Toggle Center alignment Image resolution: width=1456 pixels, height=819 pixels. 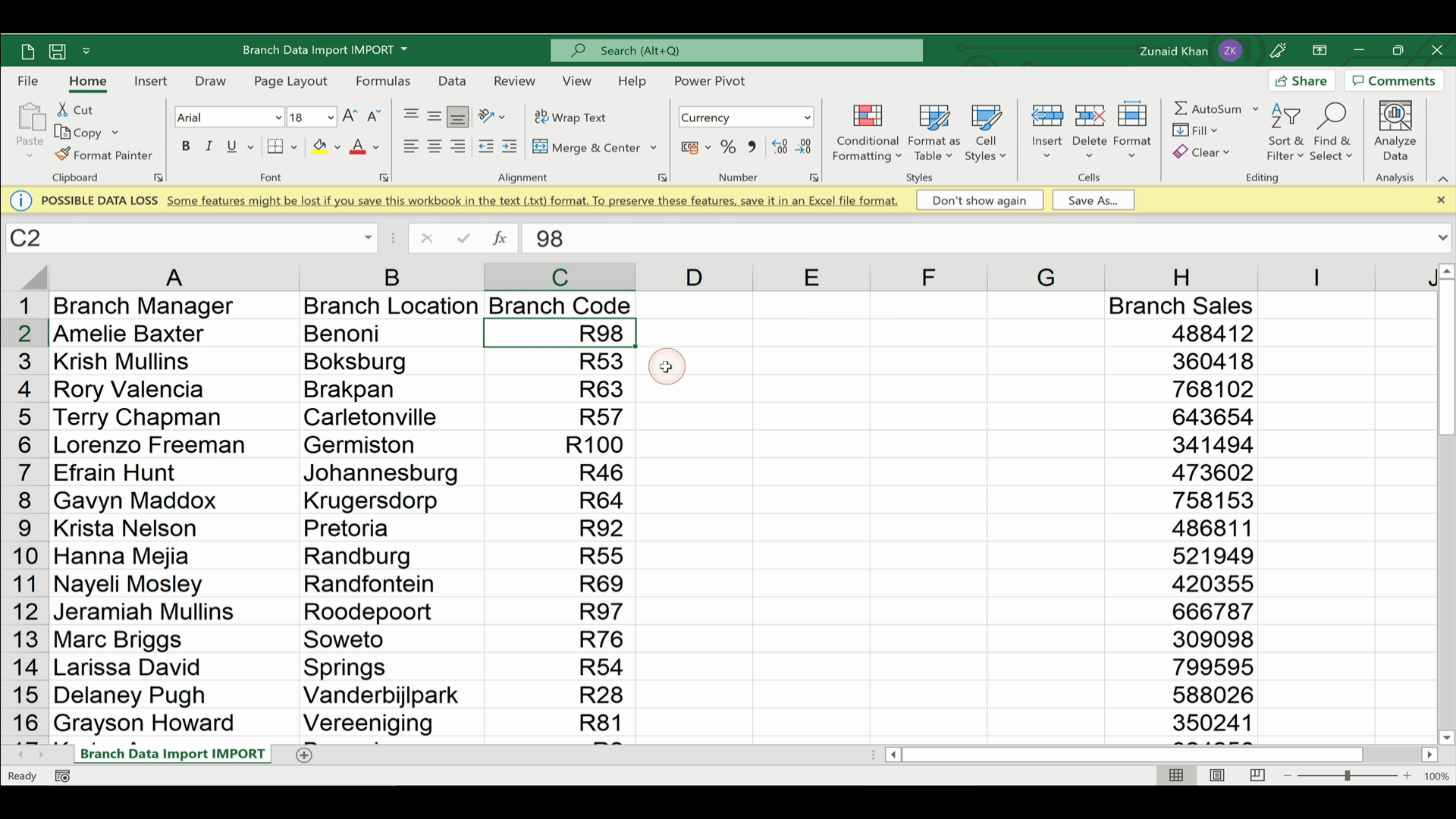(434, 146)
